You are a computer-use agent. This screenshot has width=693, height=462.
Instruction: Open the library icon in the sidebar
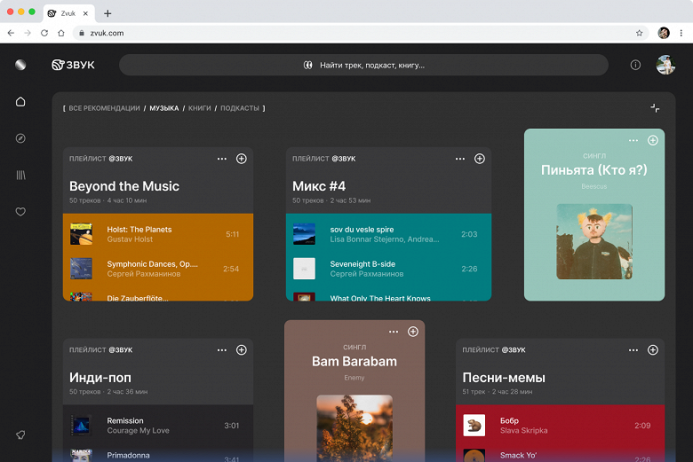point(21,175)
